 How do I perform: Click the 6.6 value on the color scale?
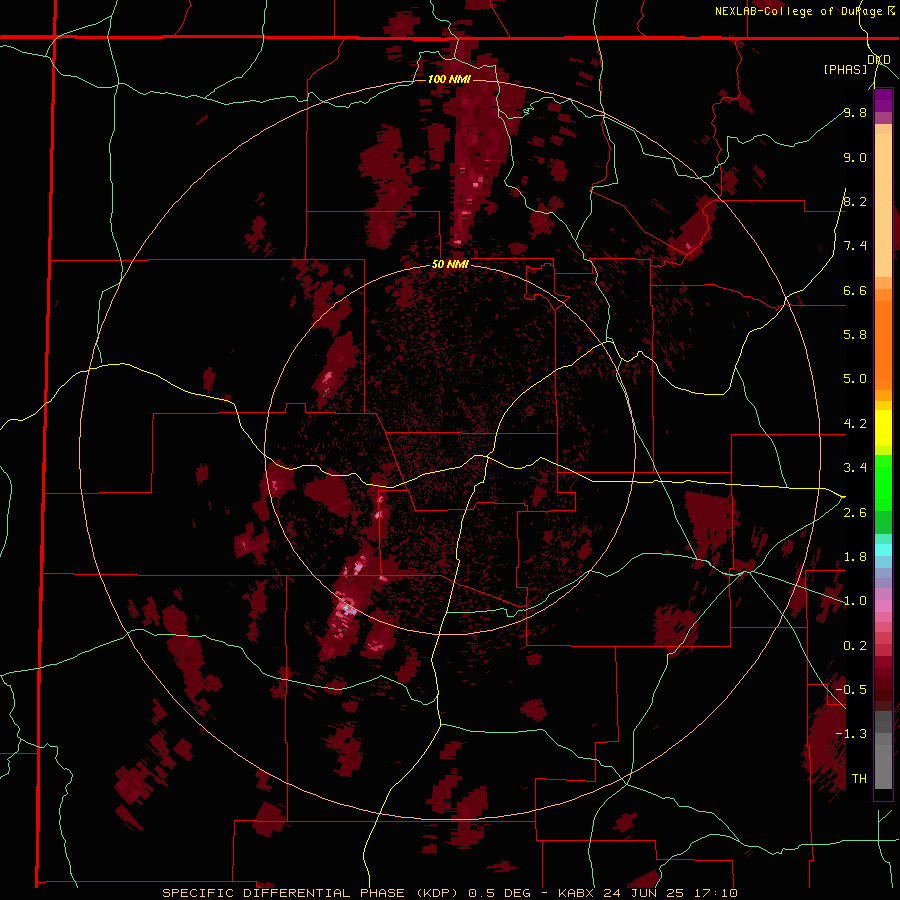pyautogui.click(x=855, y=290)
